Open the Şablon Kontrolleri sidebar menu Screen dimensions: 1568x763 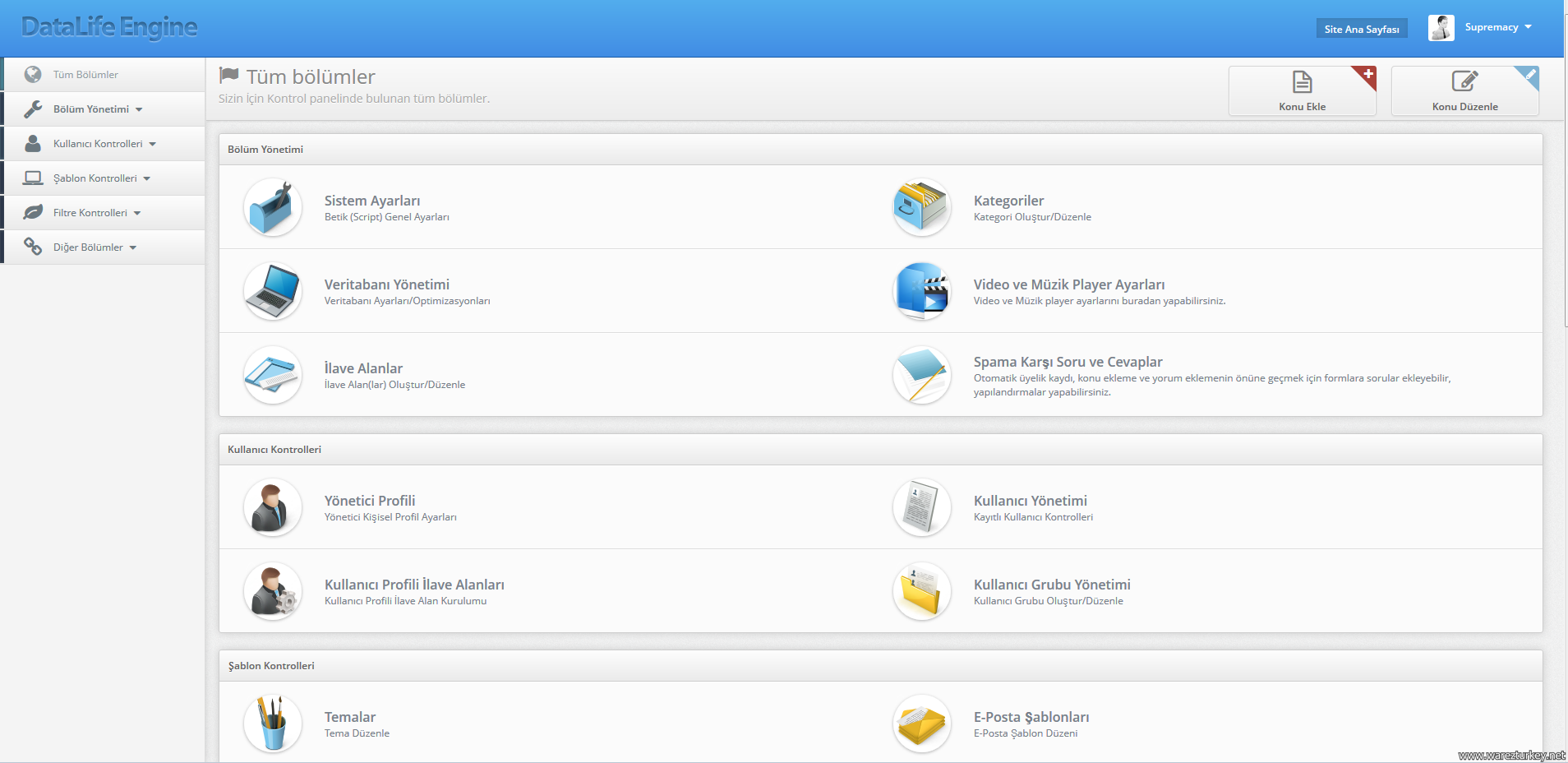point(104,178)
